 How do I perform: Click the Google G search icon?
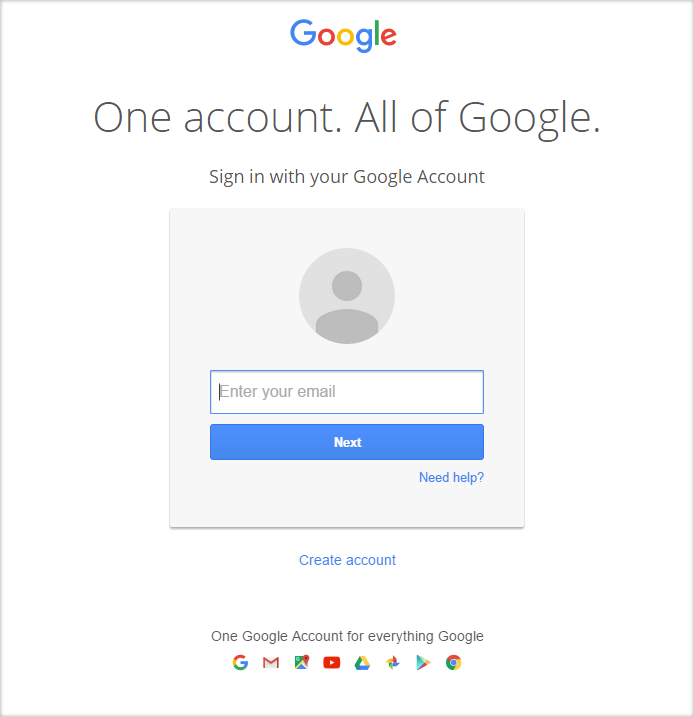pyautogui.click(x=240, y=662)
